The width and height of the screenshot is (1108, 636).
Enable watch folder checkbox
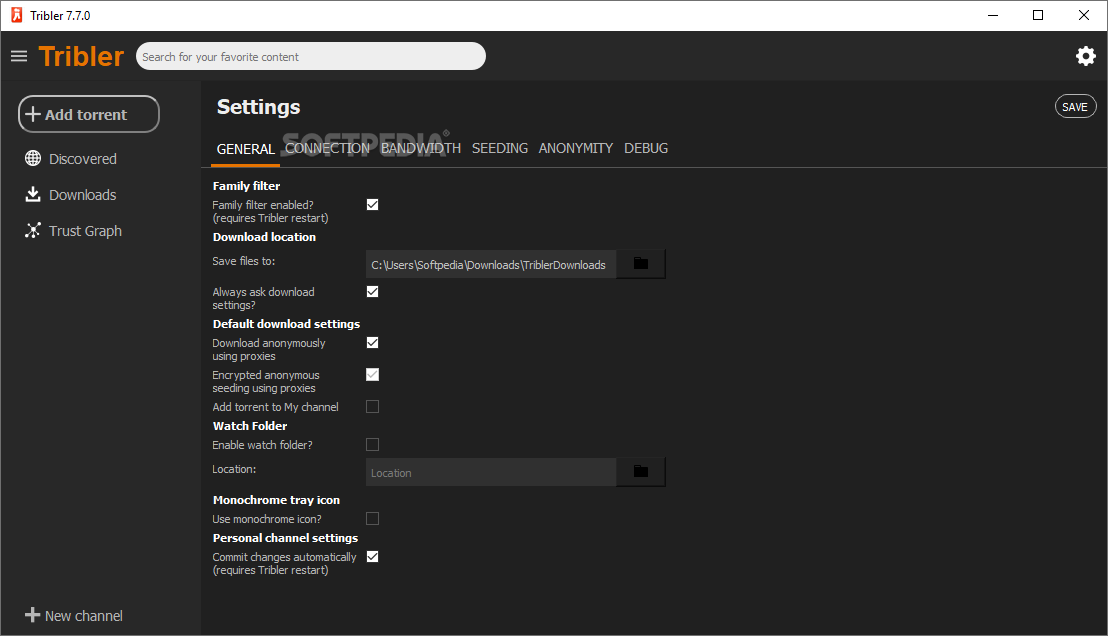(x=372, y=444)
